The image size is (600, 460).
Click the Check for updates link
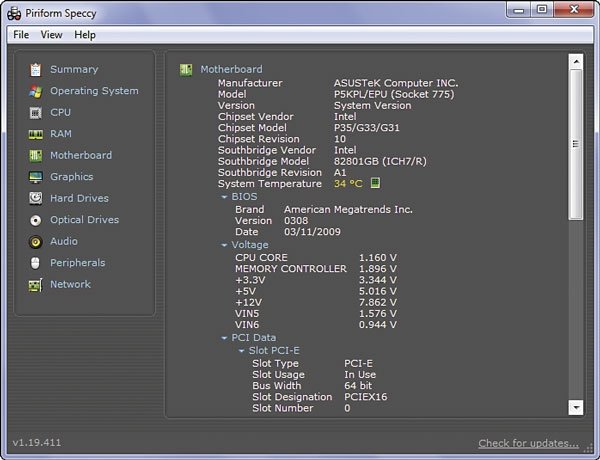[x=528, y=443]
